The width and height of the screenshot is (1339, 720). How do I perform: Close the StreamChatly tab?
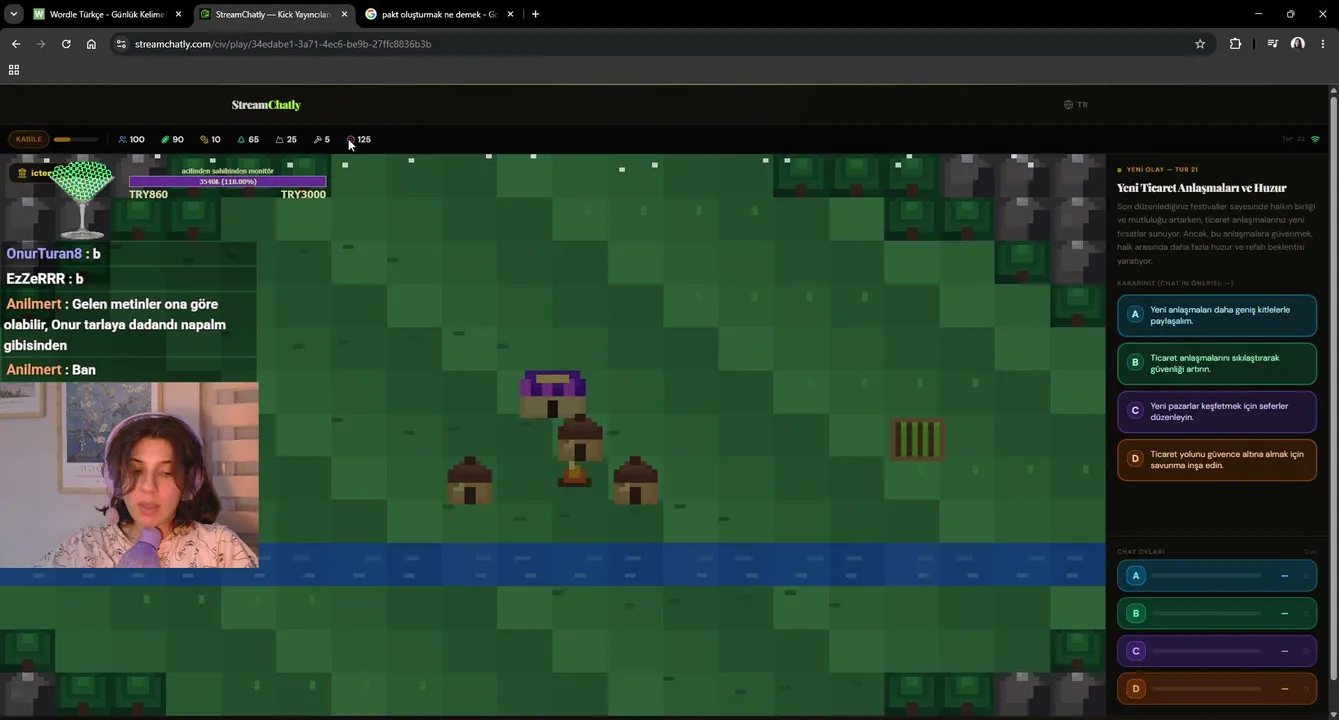click(345, 14)
